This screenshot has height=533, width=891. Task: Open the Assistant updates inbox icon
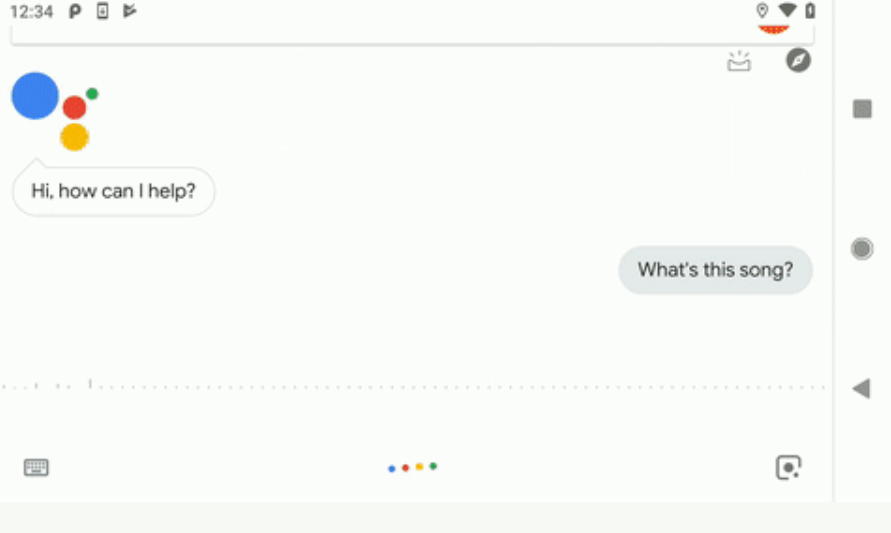click(x=738, y=61)
